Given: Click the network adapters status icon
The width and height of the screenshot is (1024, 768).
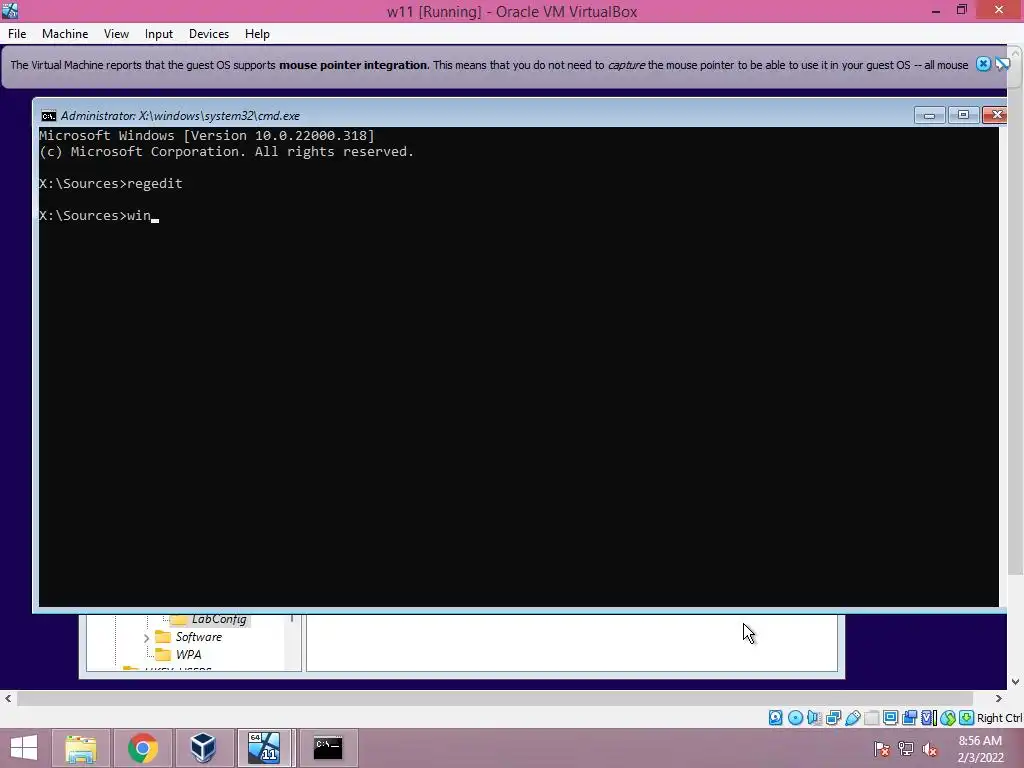Looking at the screenshot, I should click(833, 718).
